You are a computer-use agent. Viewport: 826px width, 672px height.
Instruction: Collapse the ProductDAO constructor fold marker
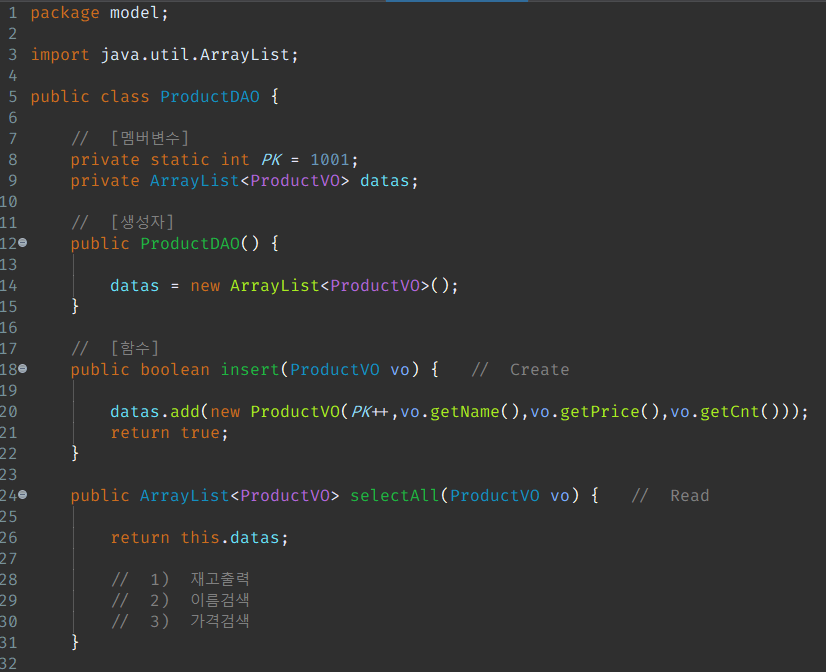point(23,243)
